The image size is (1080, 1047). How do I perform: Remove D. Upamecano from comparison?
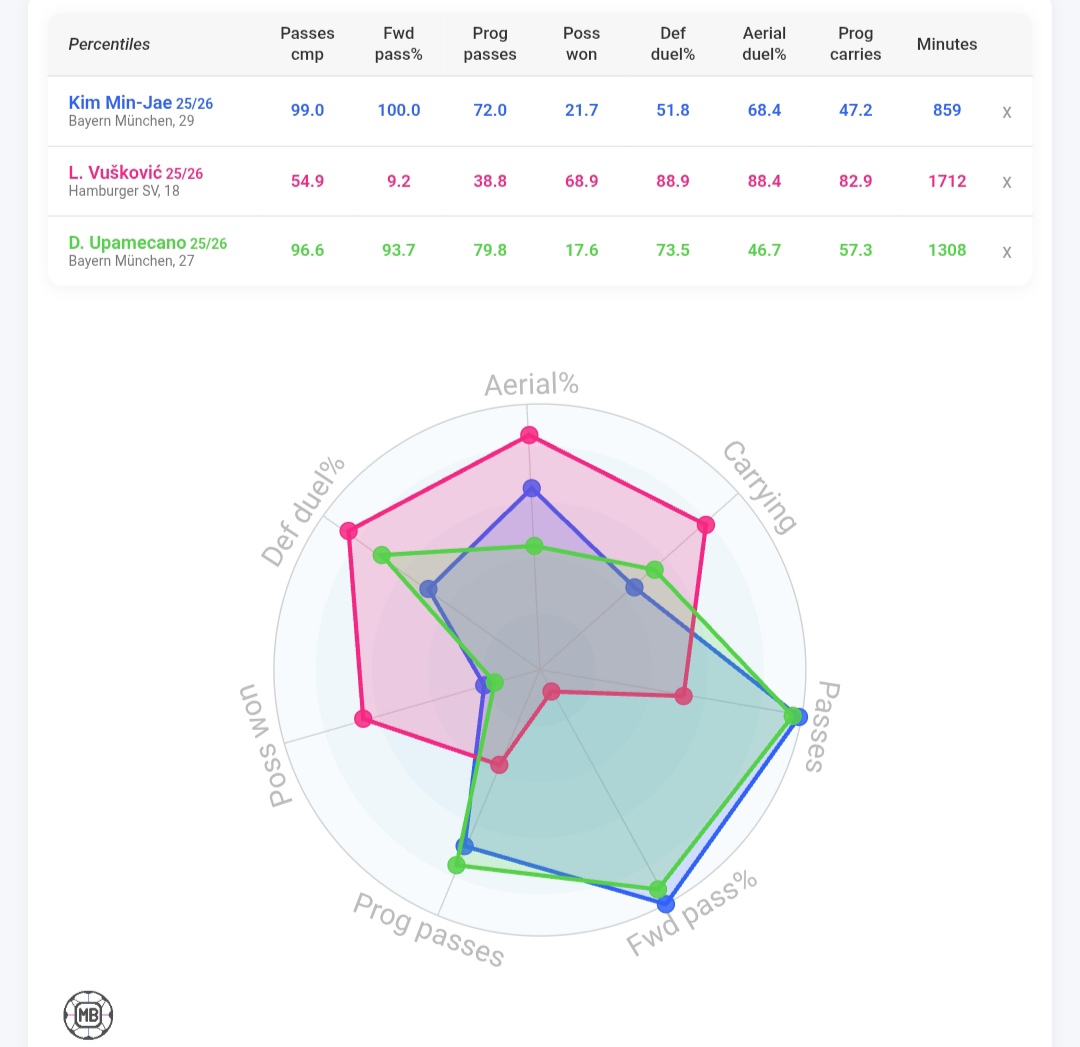click(1007, 252)
